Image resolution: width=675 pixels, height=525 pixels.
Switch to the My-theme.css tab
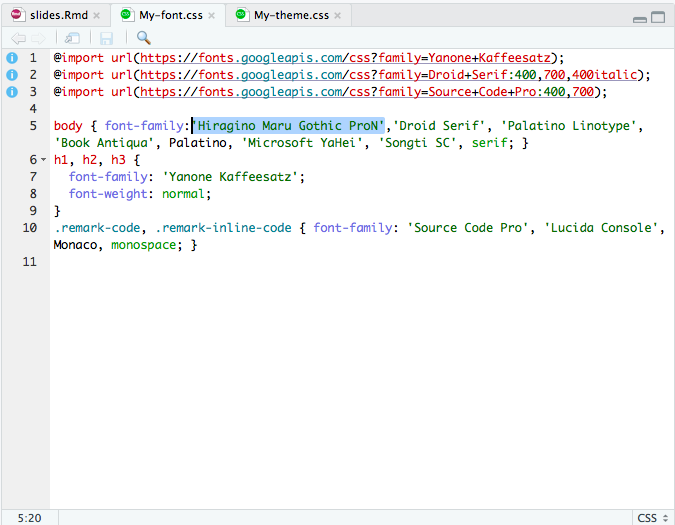click(x=291, y=15)
